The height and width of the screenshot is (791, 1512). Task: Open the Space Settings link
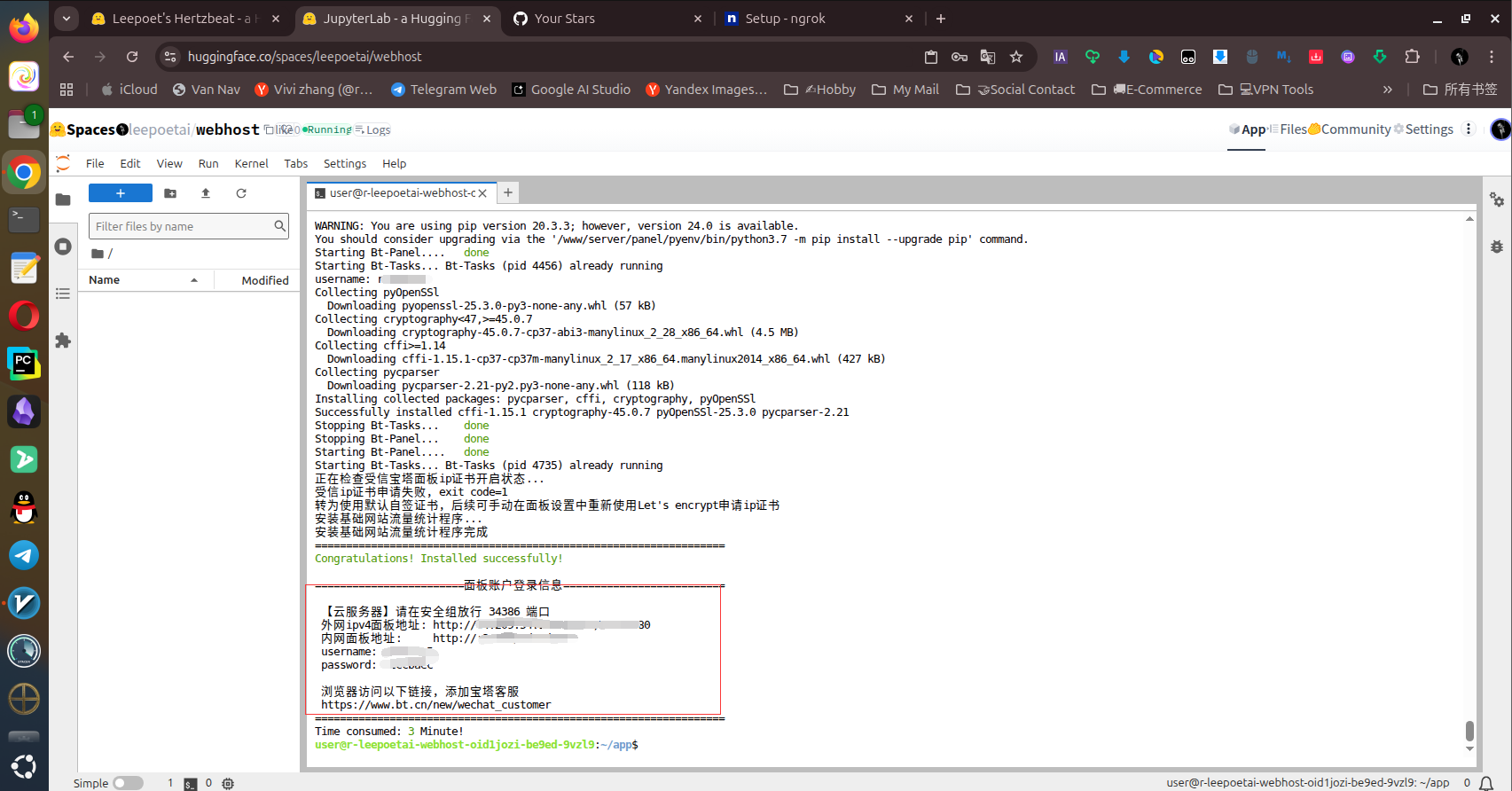click(x=1424, y=129)
